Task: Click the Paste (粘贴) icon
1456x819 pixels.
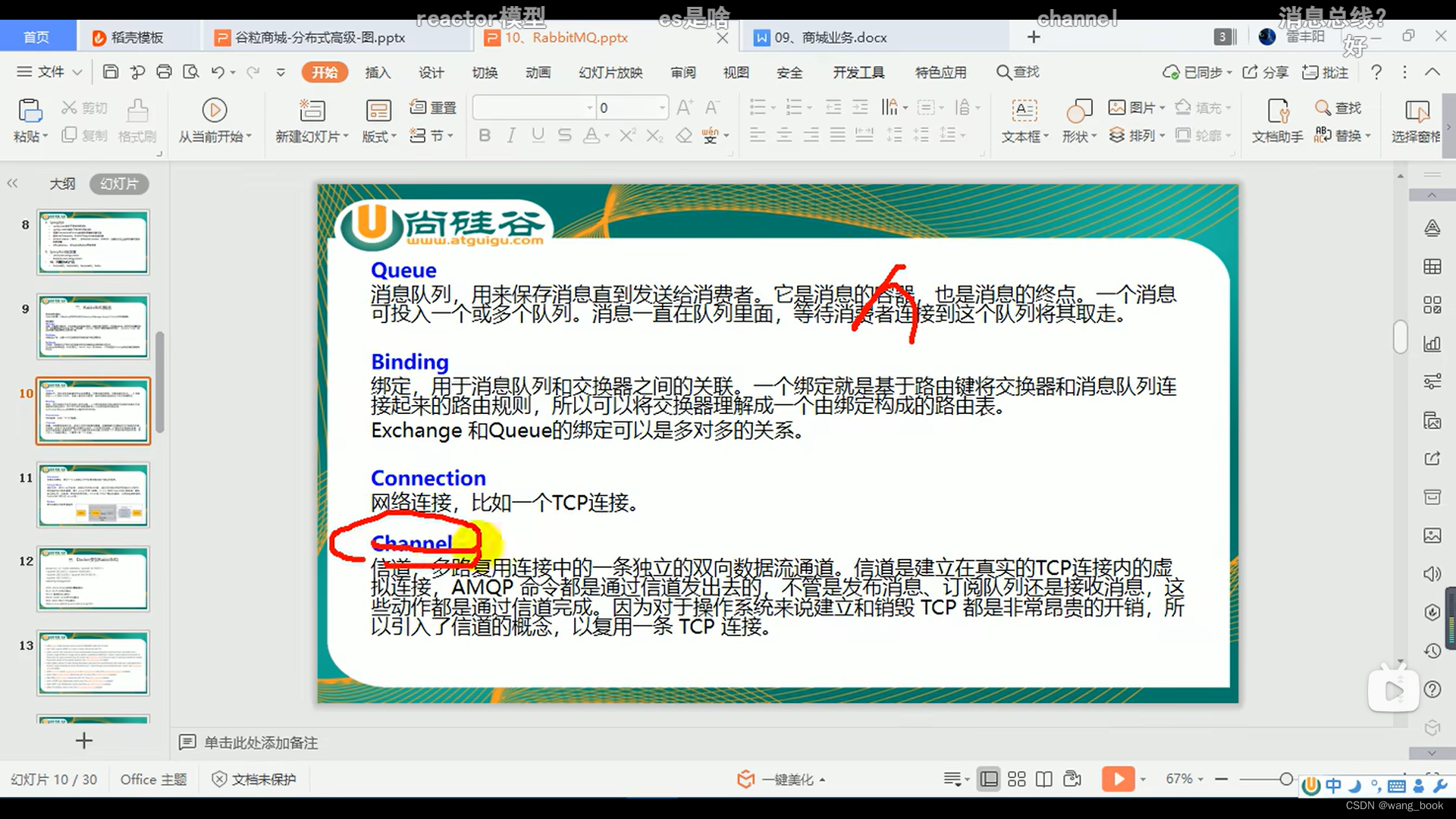Action: 30,111
